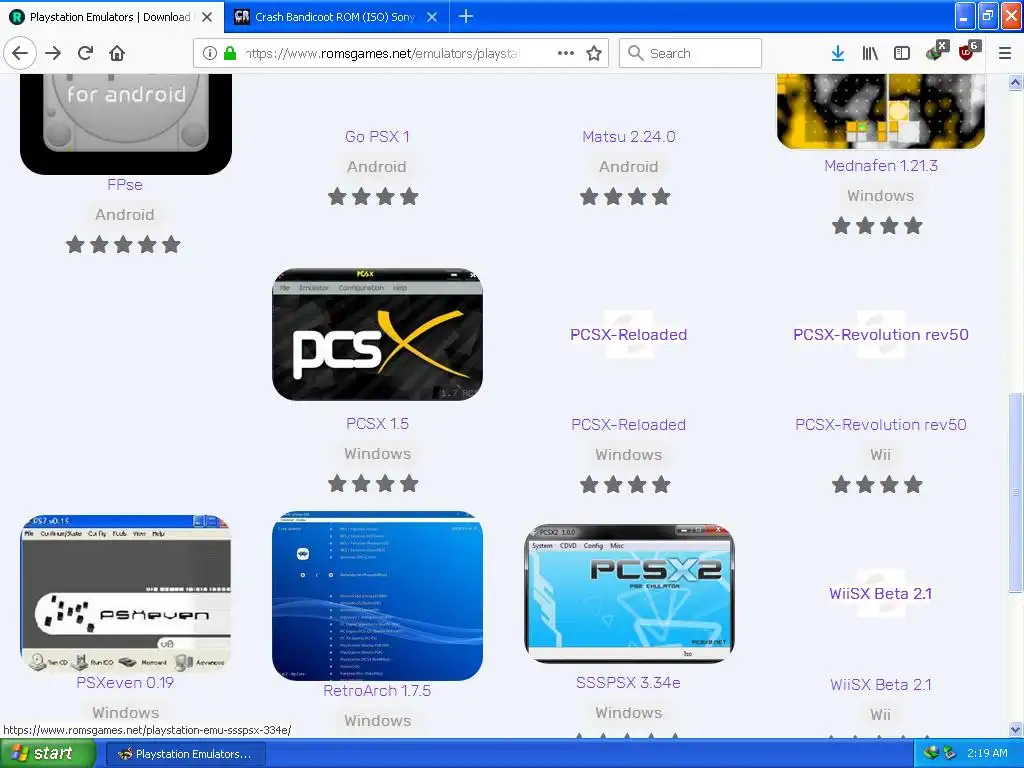Screen dimensions: 1024x768
Task: Open the RetroArch 1.7.5 link
Action: pos(377,691)
